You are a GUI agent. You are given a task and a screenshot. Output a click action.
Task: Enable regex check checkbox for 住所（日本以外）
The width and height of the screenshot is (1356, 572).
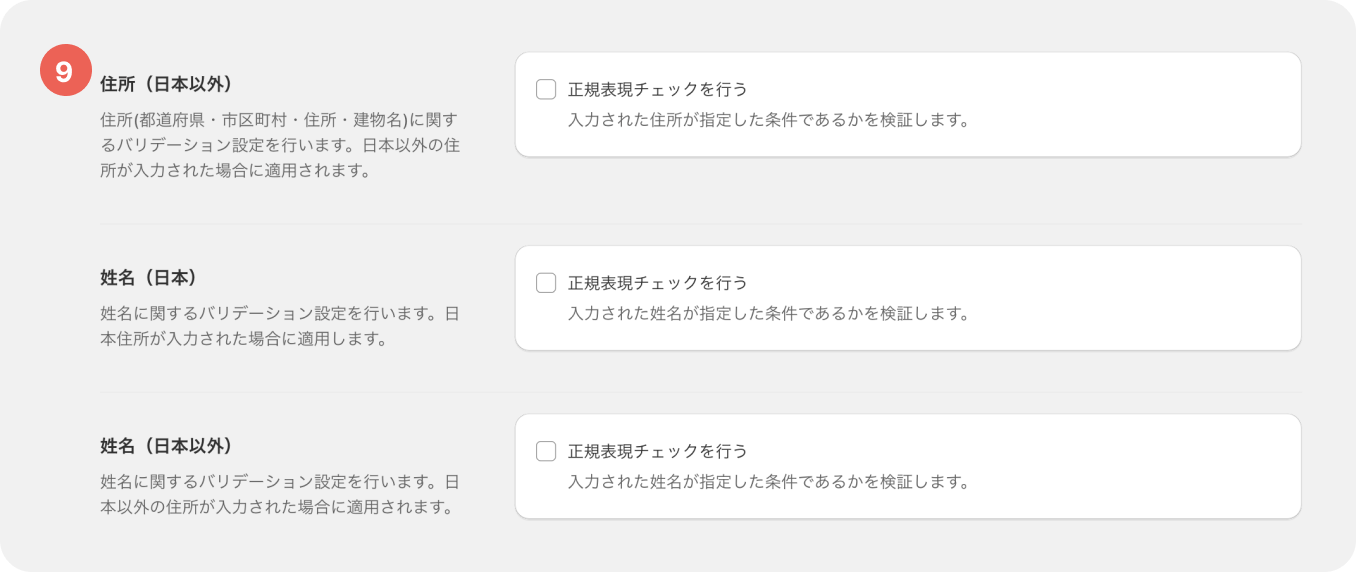[x=546, y=90]
